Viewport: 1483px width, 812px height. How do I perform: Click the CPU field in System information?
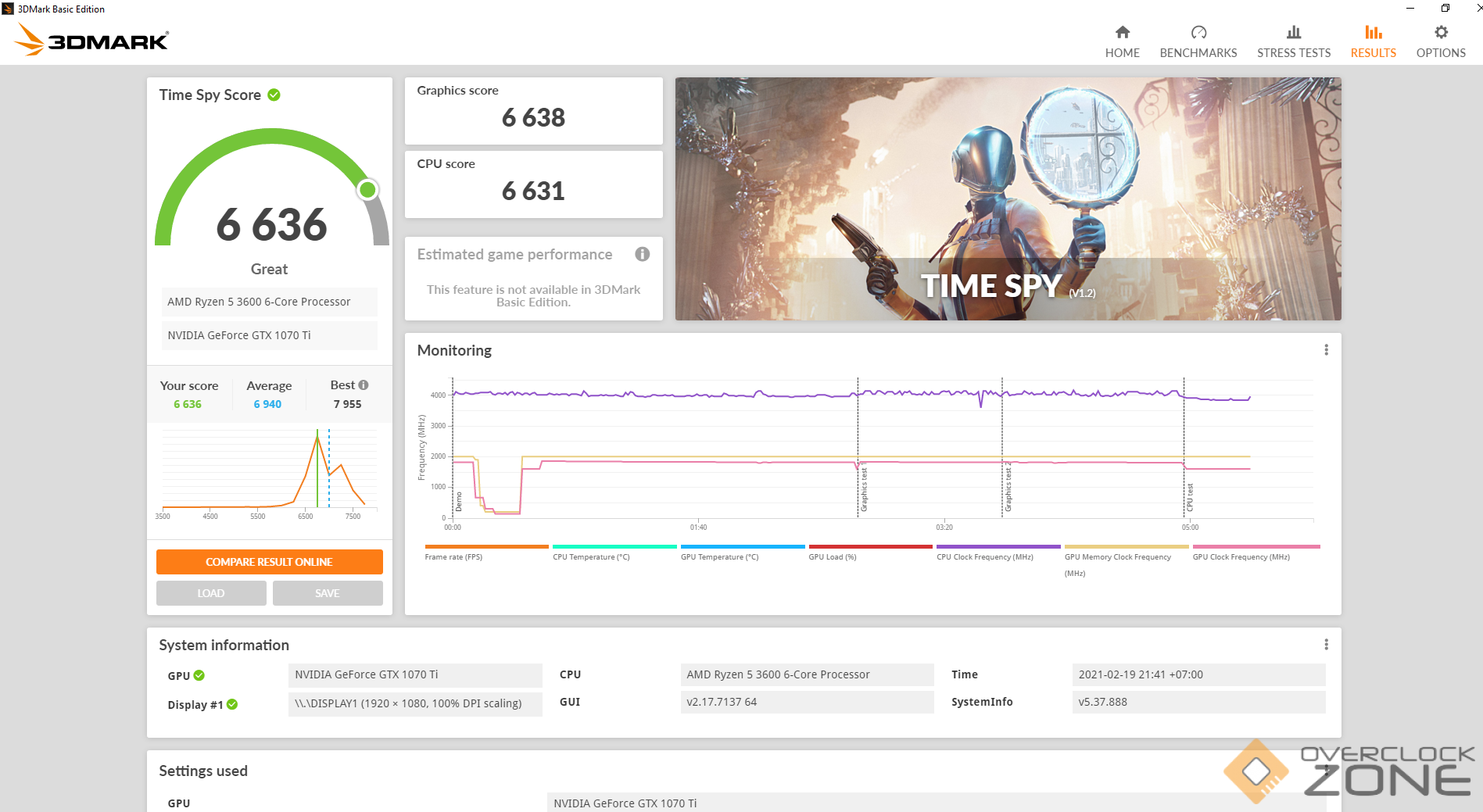(807, 674)
